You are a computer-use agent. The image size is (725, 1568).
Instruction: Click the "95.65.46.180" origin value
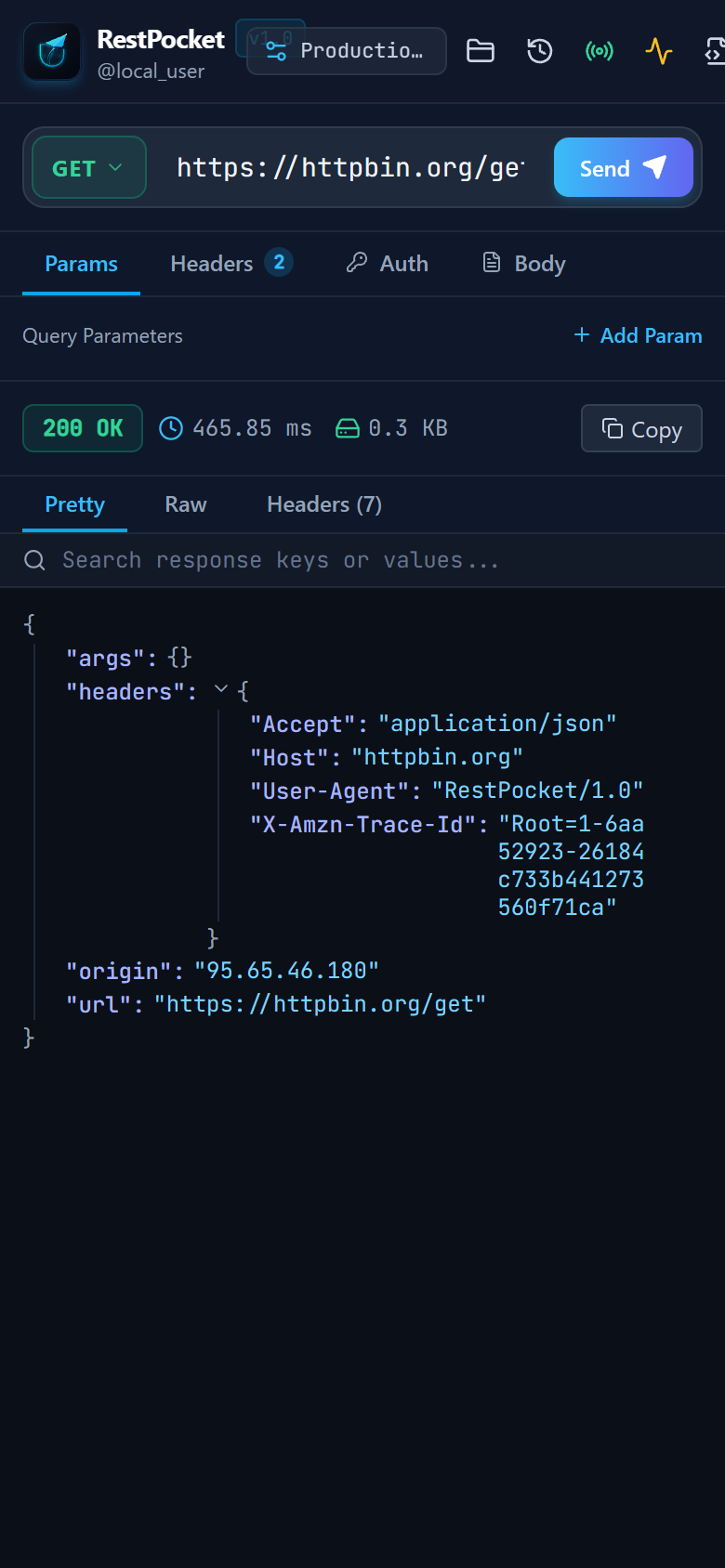tap(286, 971)
